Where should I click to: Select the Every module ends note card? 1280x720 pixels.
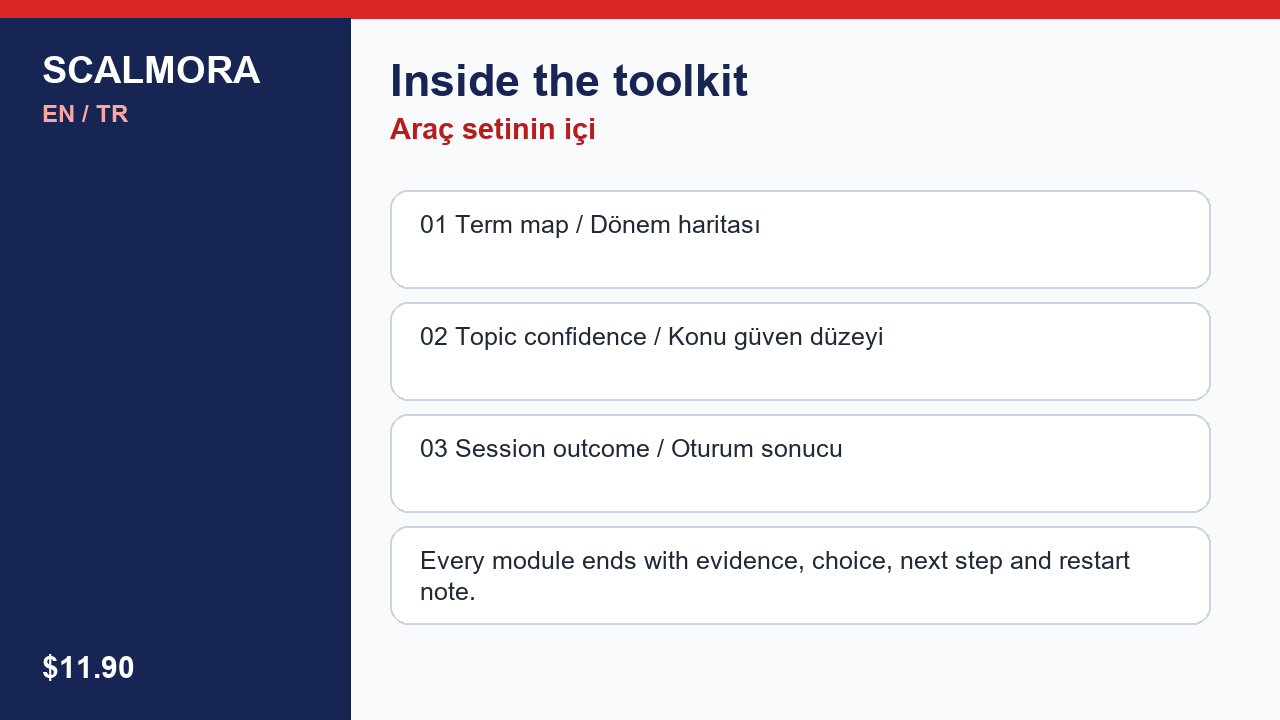(800, 575)
